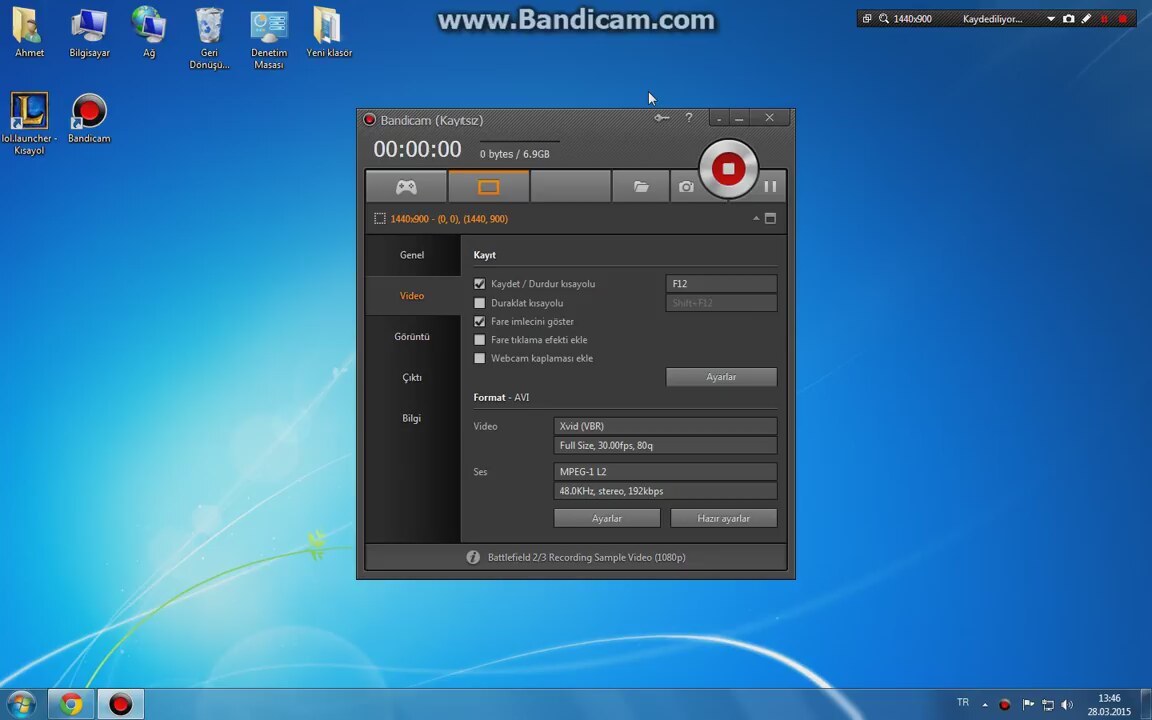Toggle Fare imlecini göster checkbox
The height and width of the screenshot is (720, 1152).
click(480, 321)
